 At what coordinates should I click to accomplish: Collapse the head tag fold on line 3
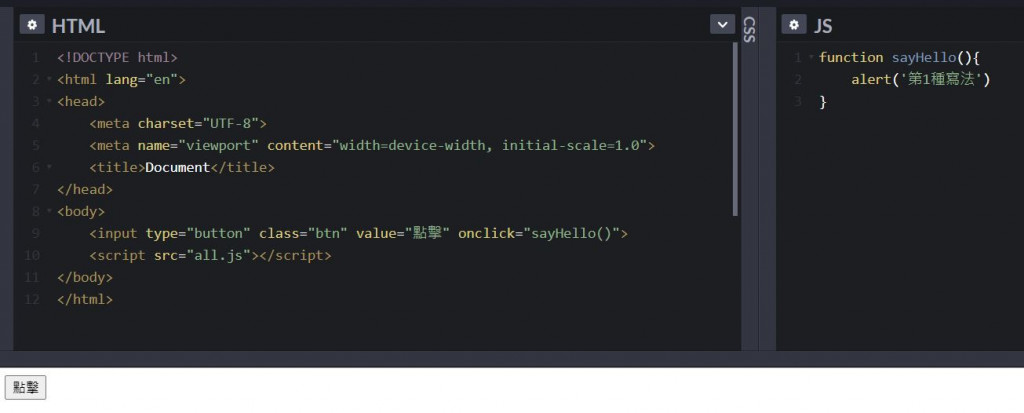(x=49, y=101)
